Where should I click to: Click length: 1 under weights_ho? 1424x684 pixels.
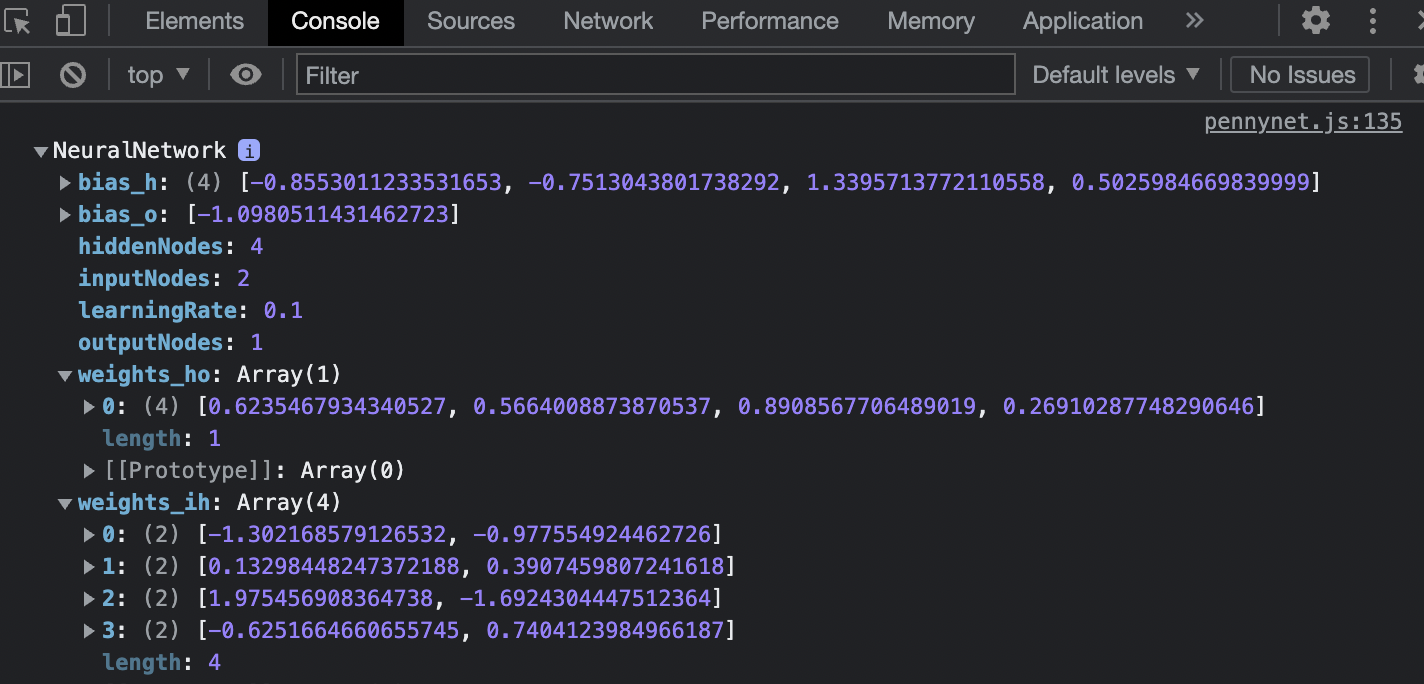coord(161,438)
